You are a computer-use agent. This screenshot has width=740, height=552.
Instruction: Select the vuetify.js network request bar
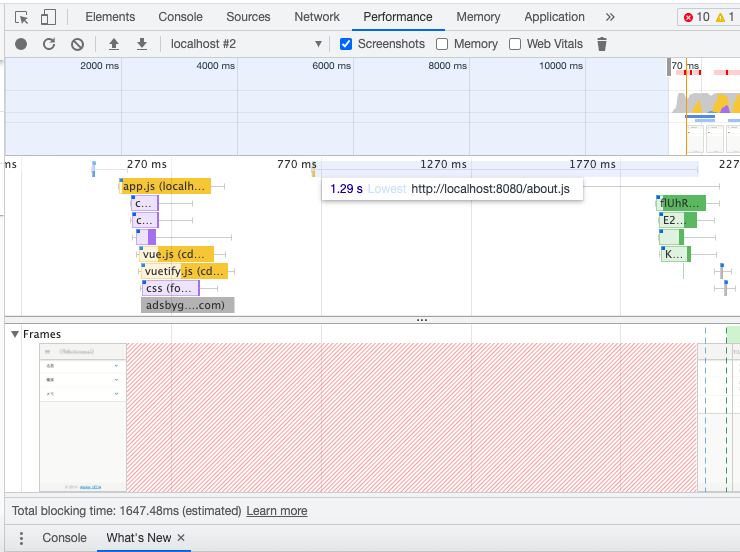184,271
